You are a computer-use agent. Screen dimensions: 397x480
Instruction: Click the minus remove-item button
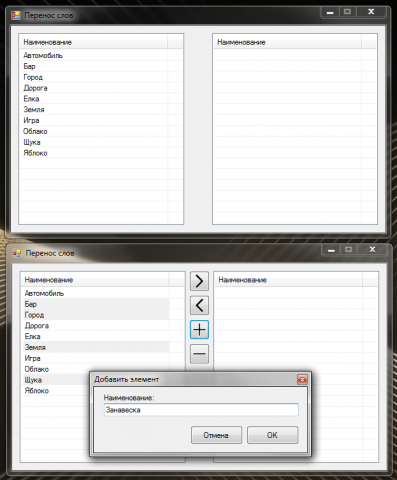coord(199,354)
